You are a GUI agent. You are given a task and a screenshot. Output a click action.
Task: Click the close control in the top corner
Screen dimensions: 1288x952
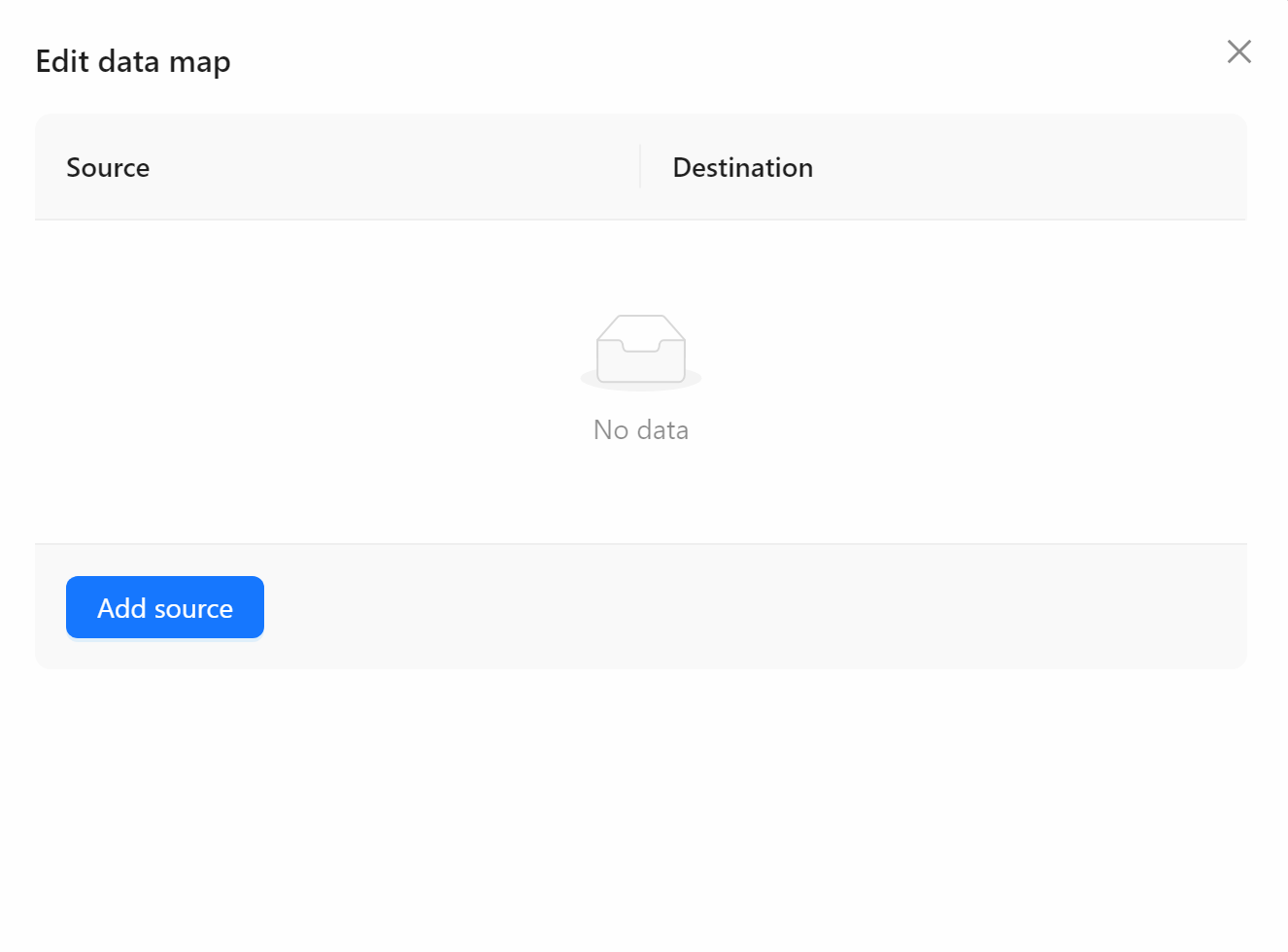coord(1238,51)
